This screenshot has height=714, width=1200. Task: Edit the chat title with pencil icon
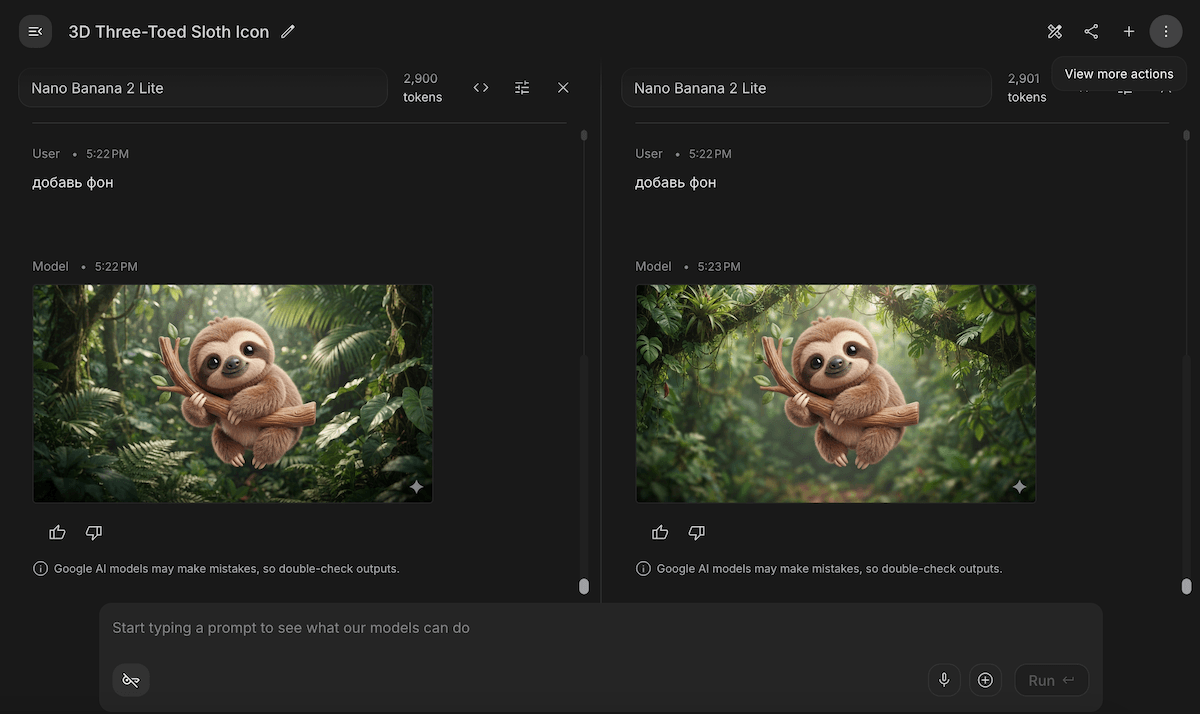288,32
